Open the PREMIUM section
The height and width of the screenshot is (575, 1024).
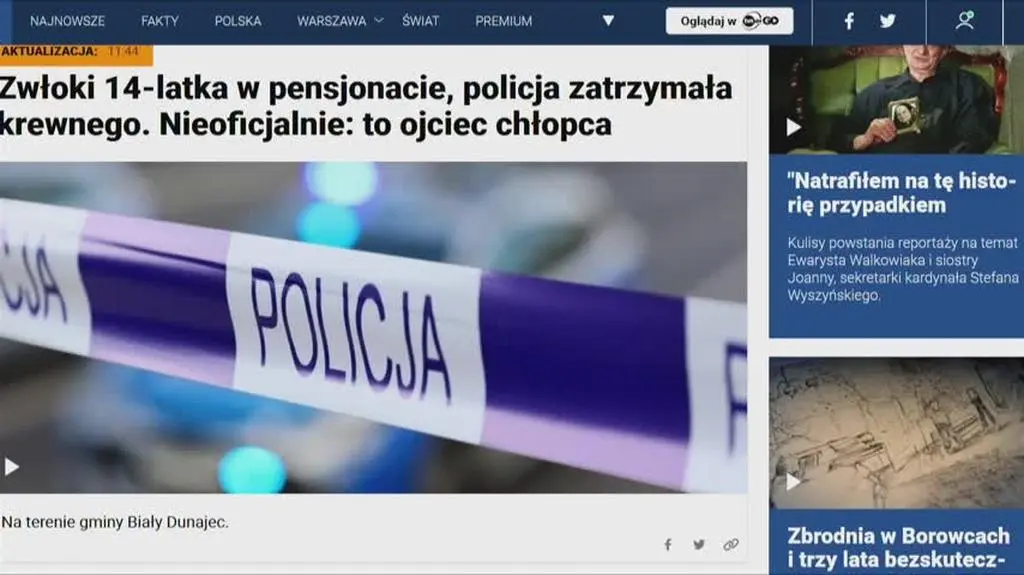point(503,21)
